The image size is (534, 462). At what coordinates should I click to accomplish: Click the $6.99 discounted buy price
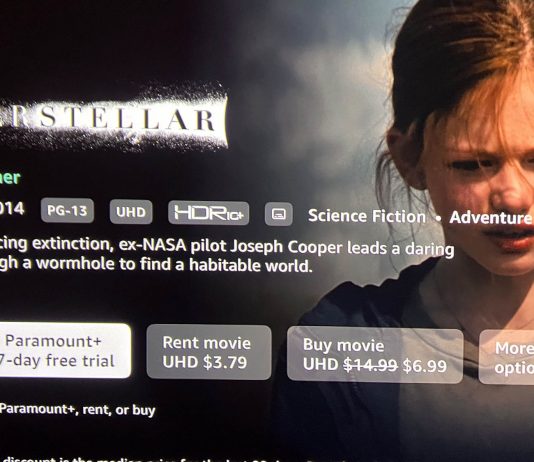pyautogui.click(x=424, y=366)
